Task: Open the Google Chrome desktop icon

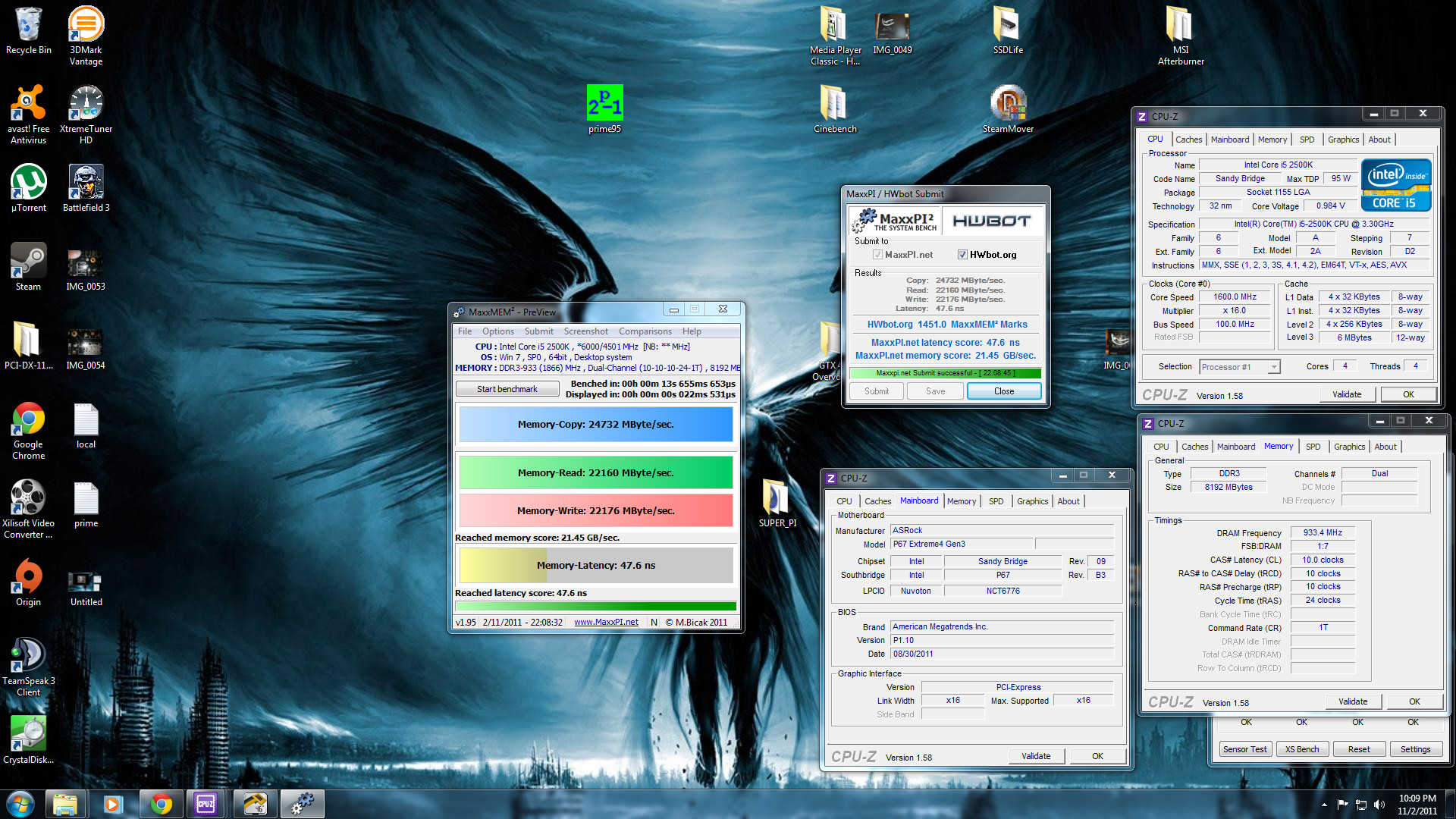Action: (28, 430)
